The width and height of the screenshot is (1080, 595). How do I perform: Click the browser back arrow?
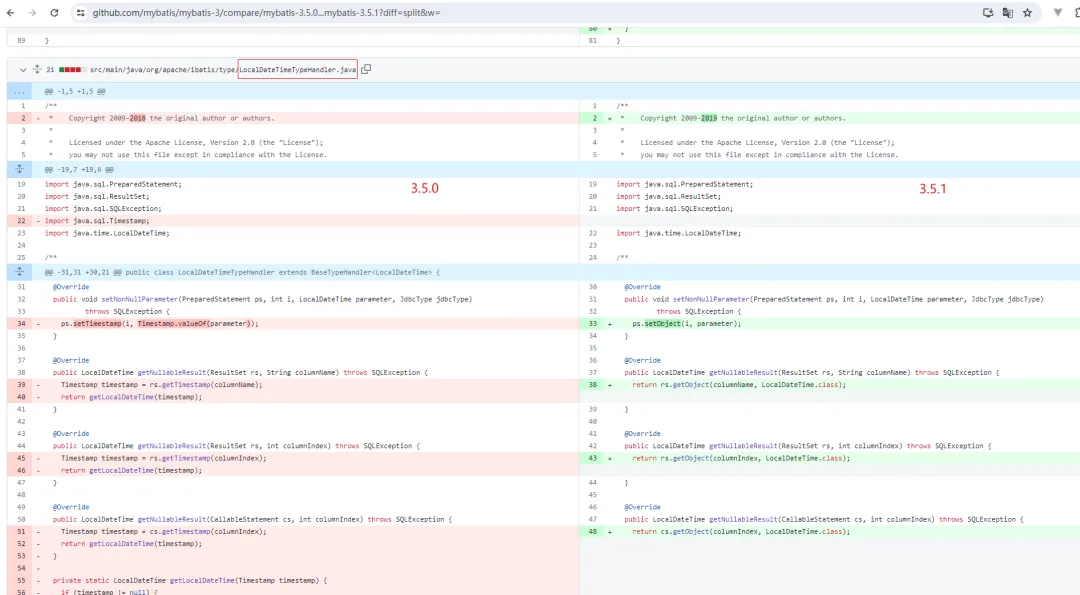click(x=12, y=14)
